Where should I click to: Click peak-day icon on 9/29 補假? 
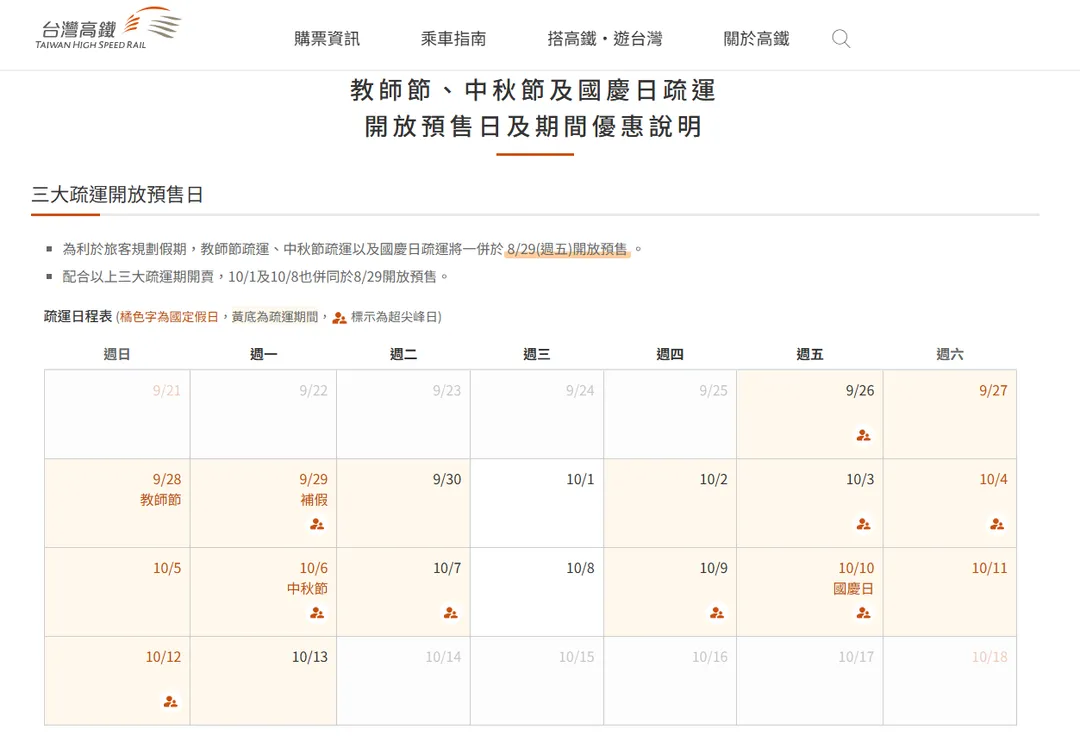(x=317, y=524)
